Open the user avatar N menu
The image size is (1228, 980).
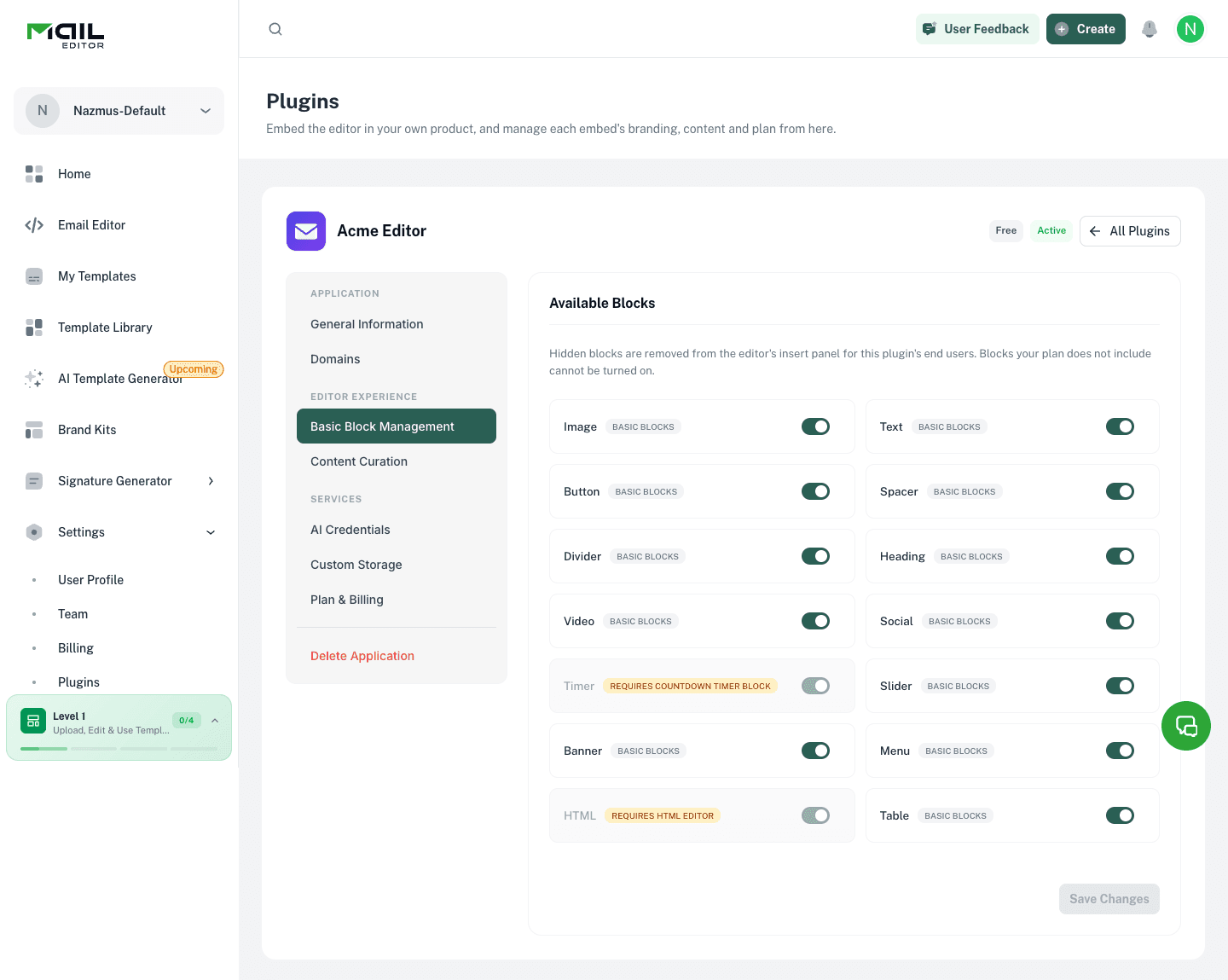pyautogui.click(x=1190, y=29)
